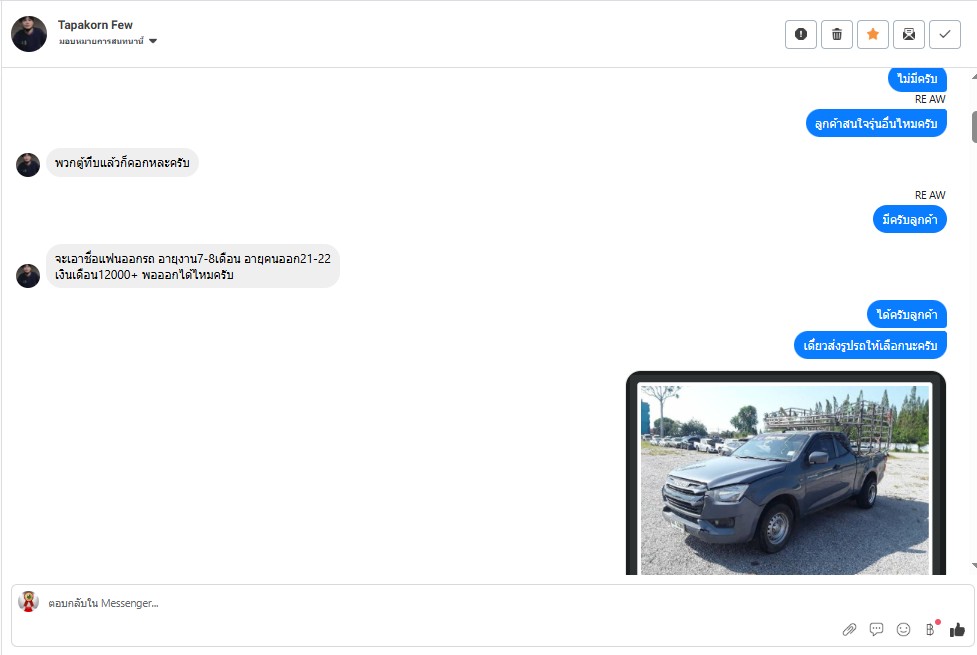The height and width of the screenshot is (655, 977).
Task: Click the vertical chat scrollbar thumb
Action: (x=974, y=127)
